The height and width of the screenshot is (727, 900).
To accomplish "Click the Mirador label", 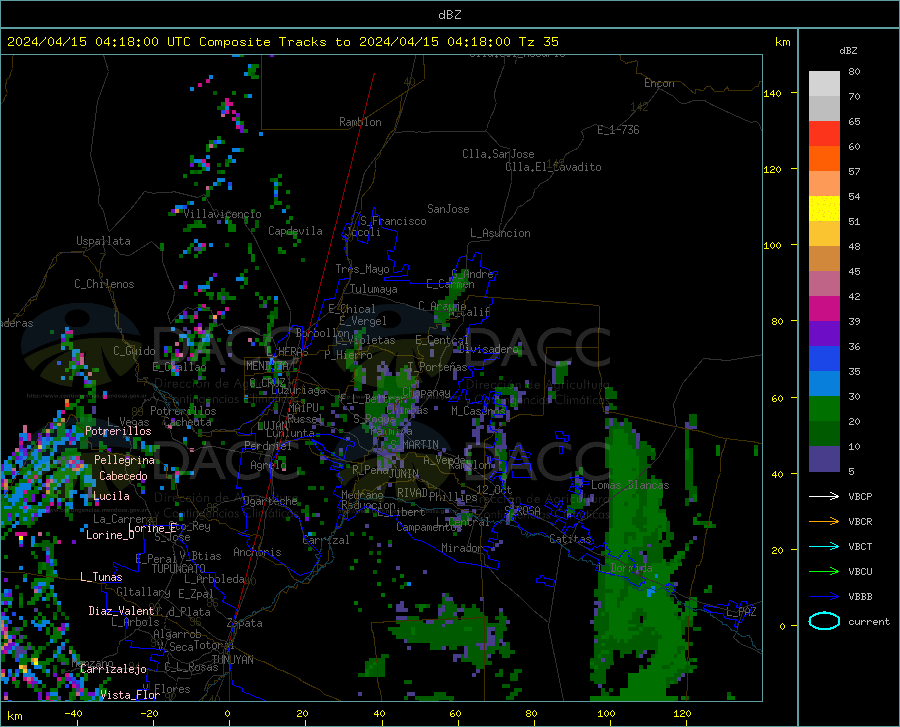I will click(461, 548).
